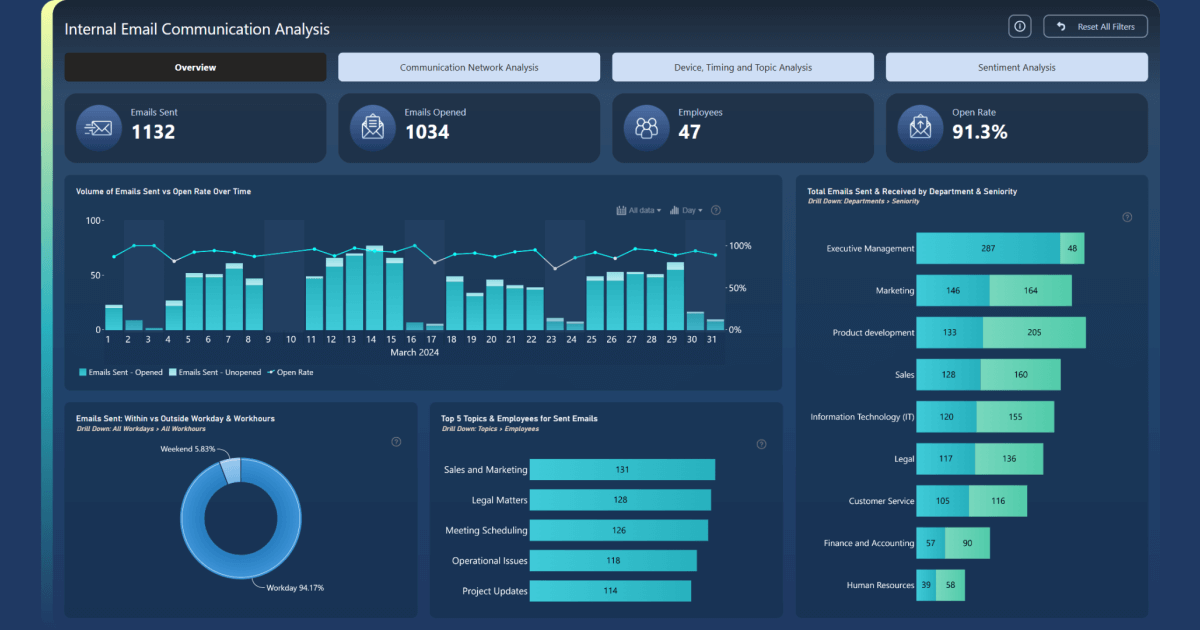The height and width of the screenshot is (630, 1200).
Task: Switch to the Sentiment Analysis tab
Action: tap(1016, 66)
